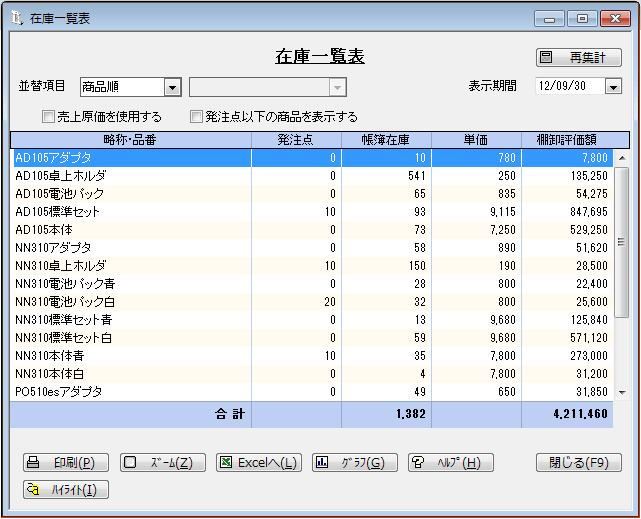Viewport: 641px width, 519px height.
Task: Select the NN310アダプタ row
Action: coord(313,248)
